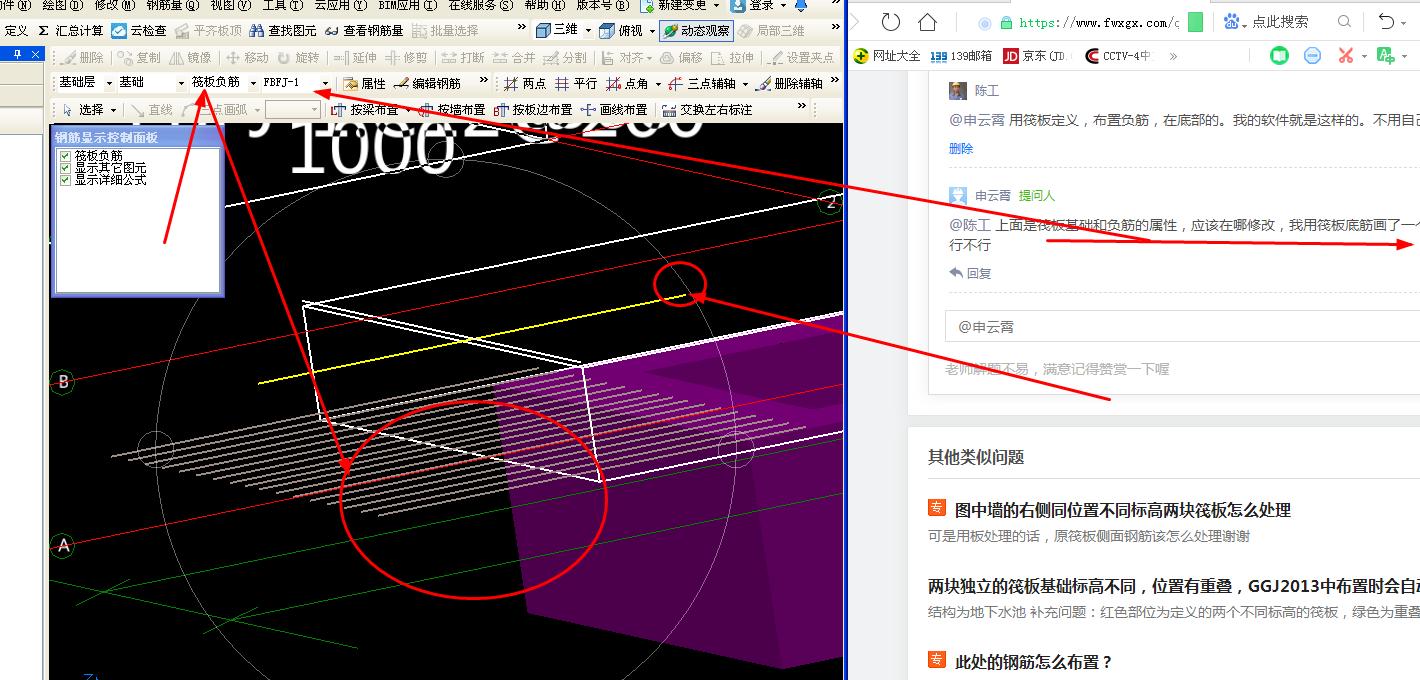Viewport: 1420px width, 680px height.
Task: Open 属性 properties panel
Action: pos(365,84)
